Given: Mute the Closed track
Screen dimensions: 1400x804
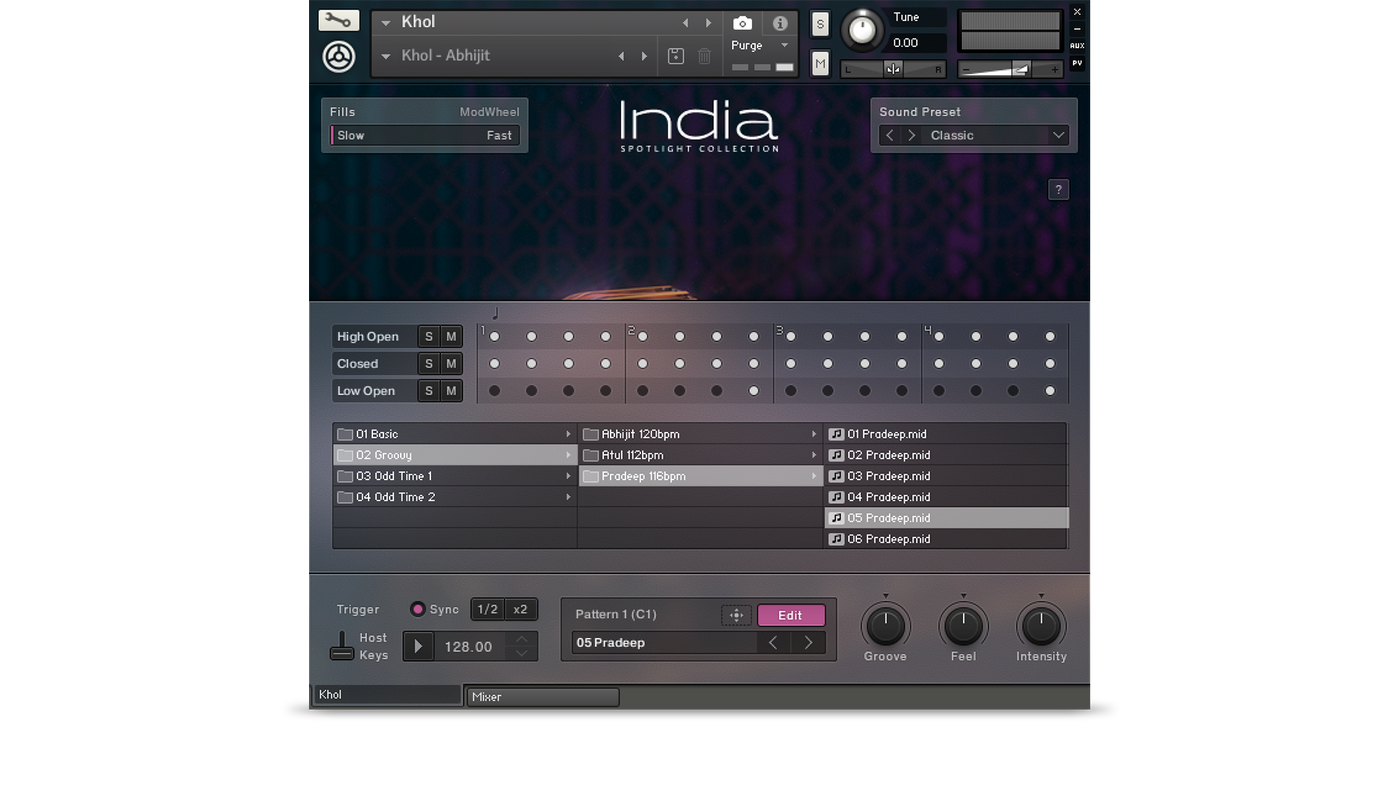Looking at the screenshot, I should pyautogui.click(x=451, y=364).
